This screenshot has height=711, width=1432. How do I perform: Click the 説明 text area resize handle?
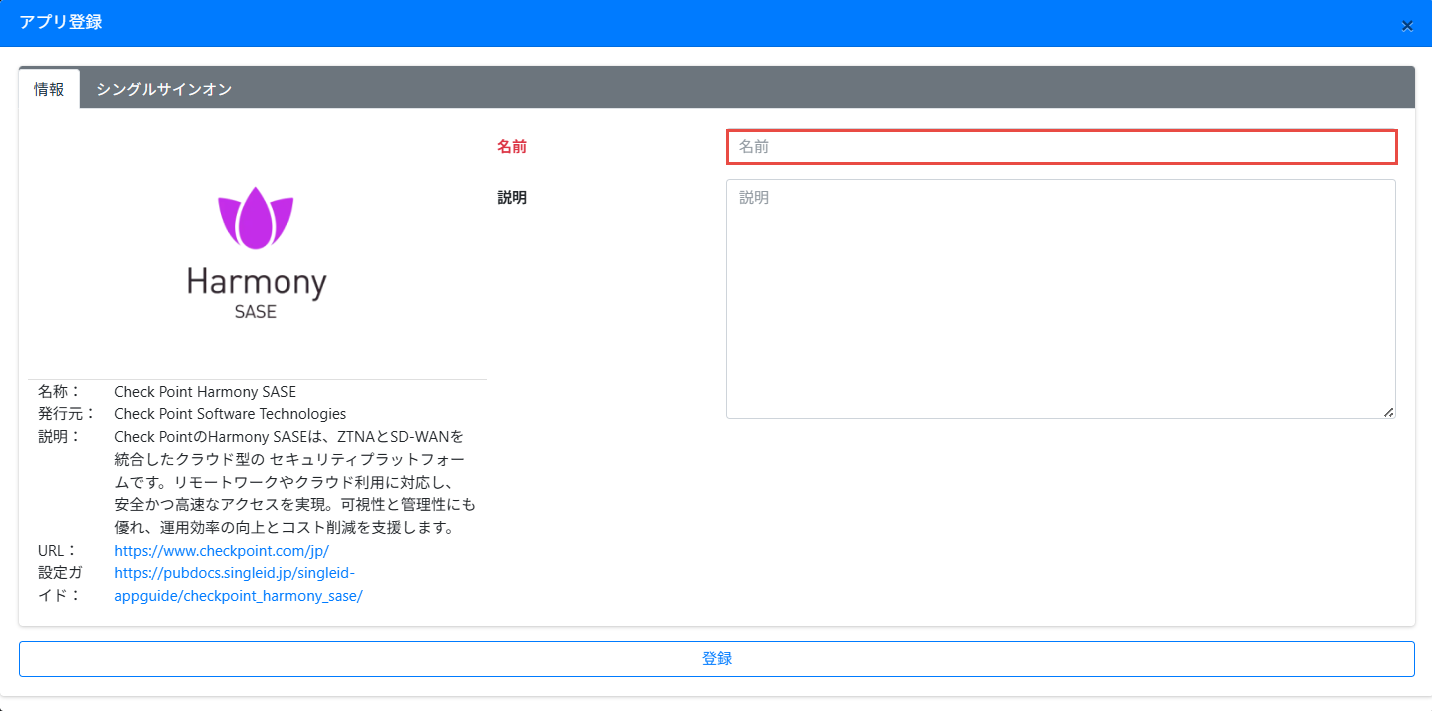[1388, 411]
